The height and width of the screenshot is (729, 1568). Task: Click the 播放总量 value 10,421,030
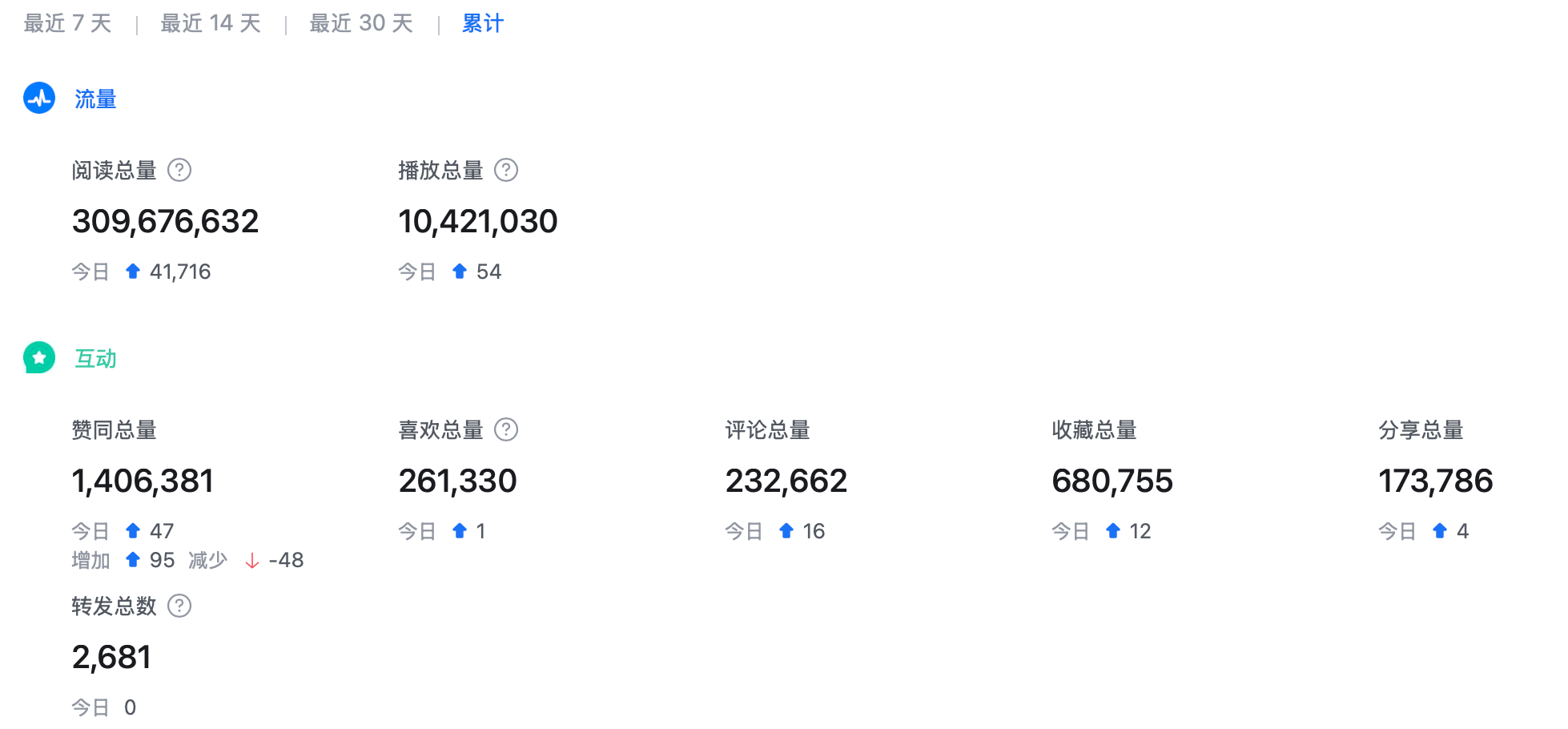(x=477, y=221)
